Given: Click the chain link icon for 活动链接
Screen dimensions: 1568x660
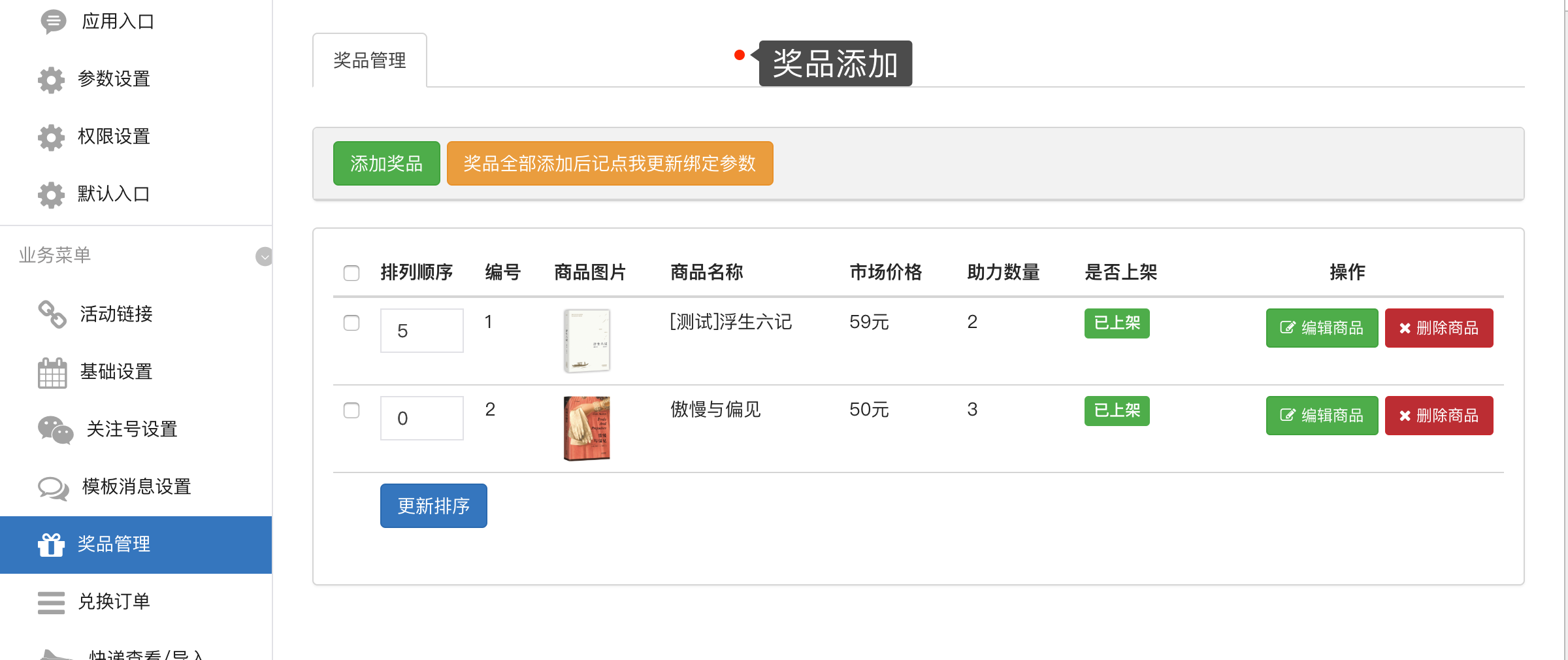Looking at the screenshot, I should [x=52, y=314].
